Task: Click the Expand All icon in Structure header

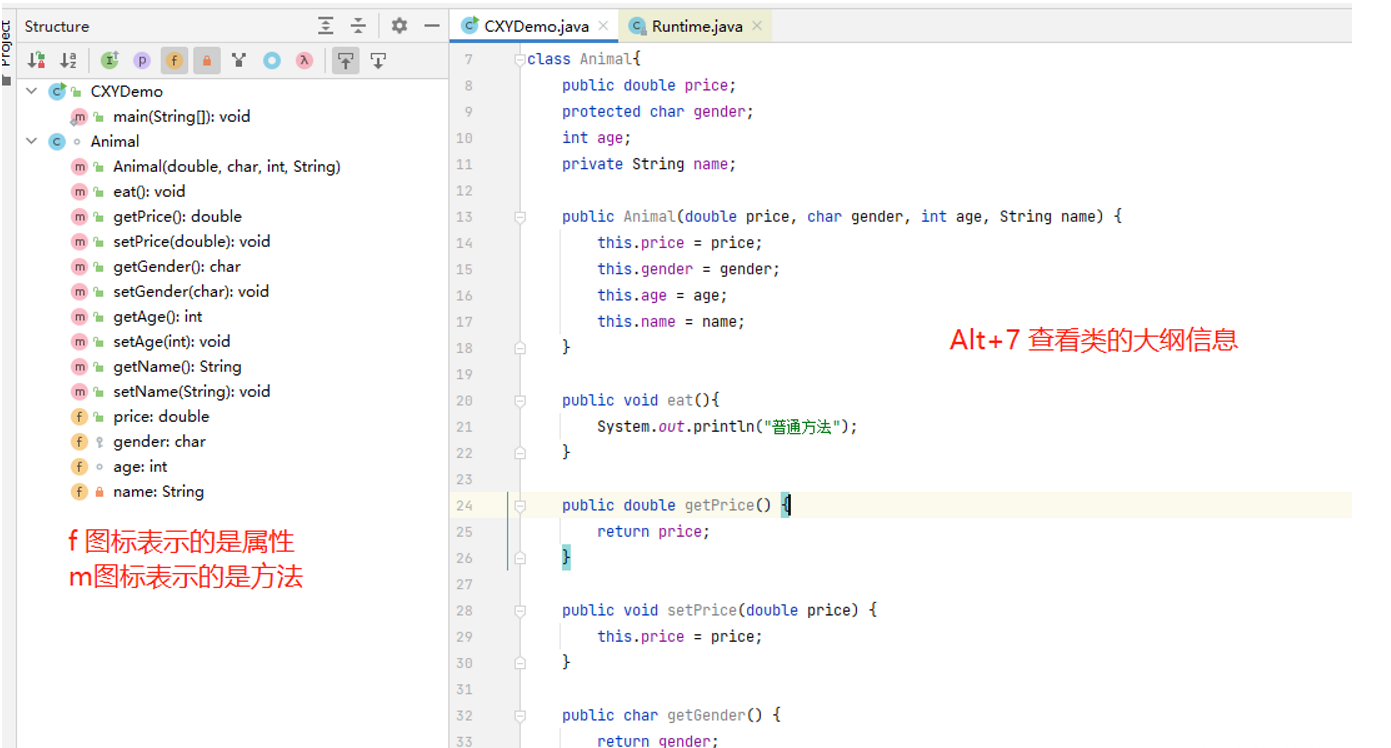Action: pos(326,26)
